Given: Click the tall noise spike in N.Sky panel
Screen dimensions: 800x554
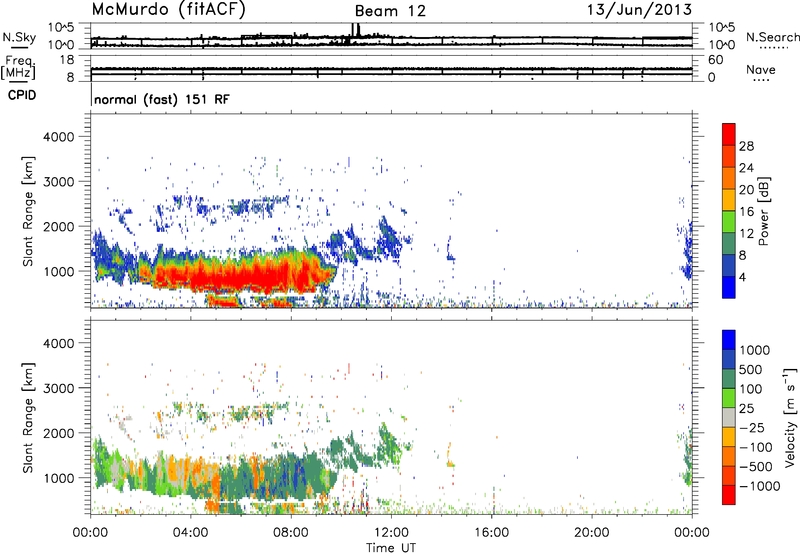Looking at the screenshot, I should [x=355, y=31].
